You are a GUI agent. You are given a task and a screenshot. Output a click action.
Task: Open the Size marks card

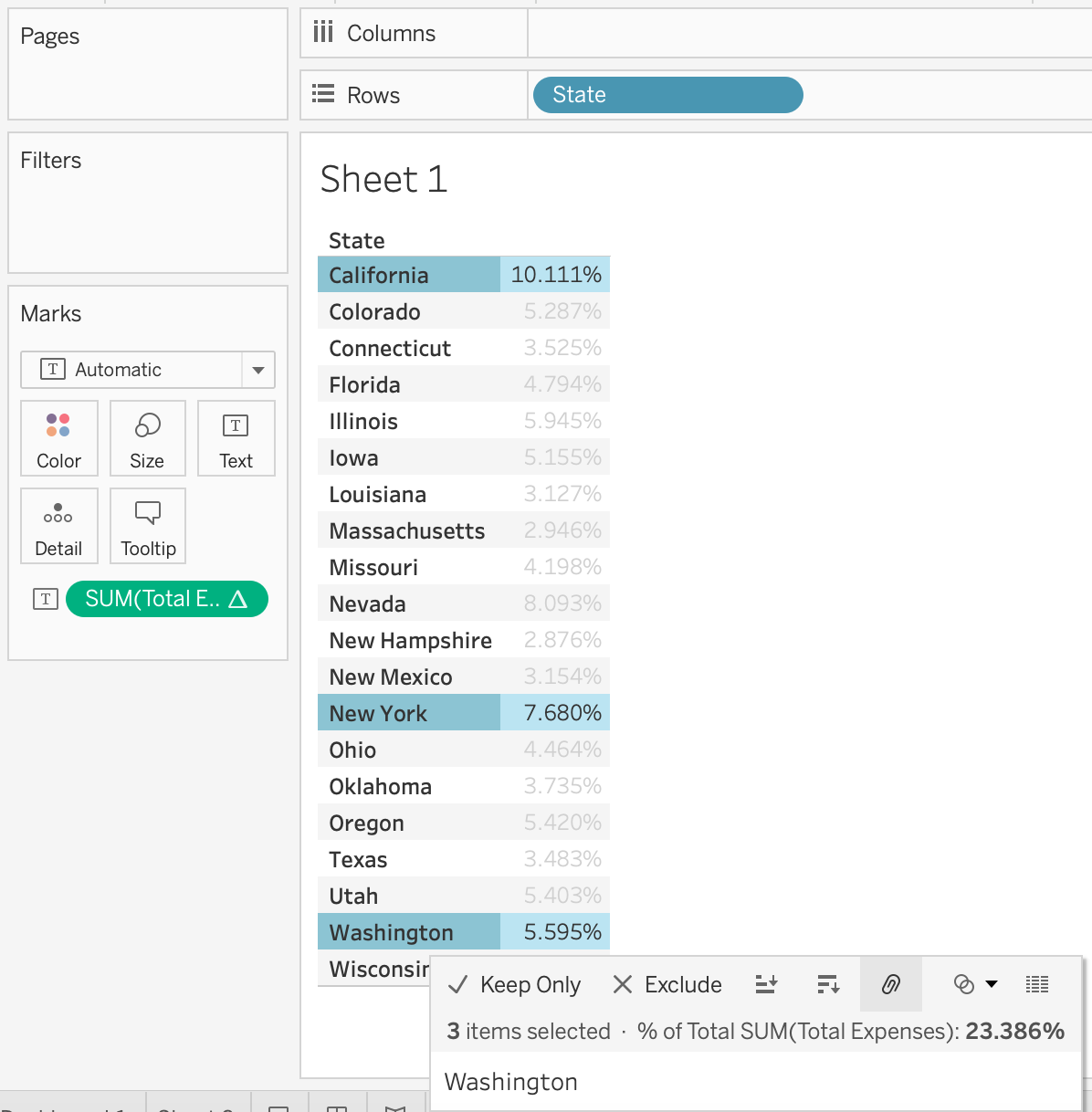click(147, 438)
